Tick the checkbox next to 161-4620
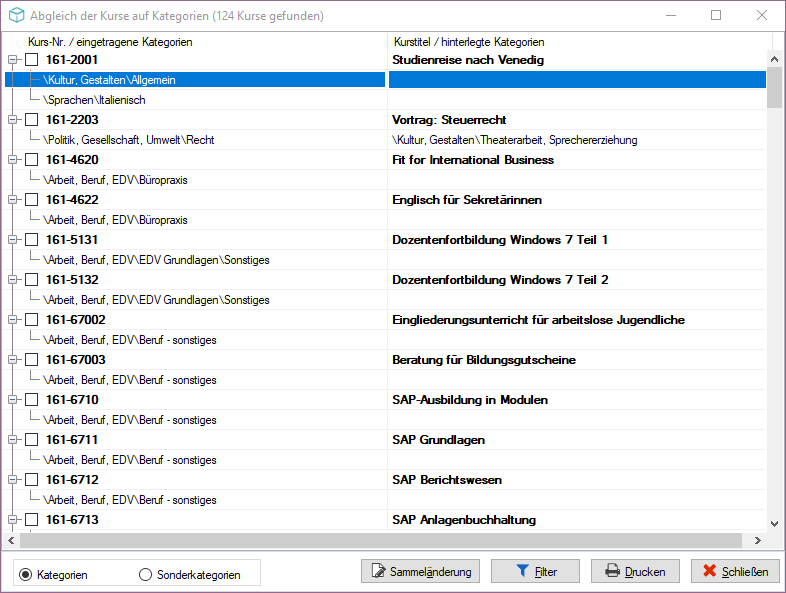The width and height of the screenshot is (786, 593). (32, 160)
